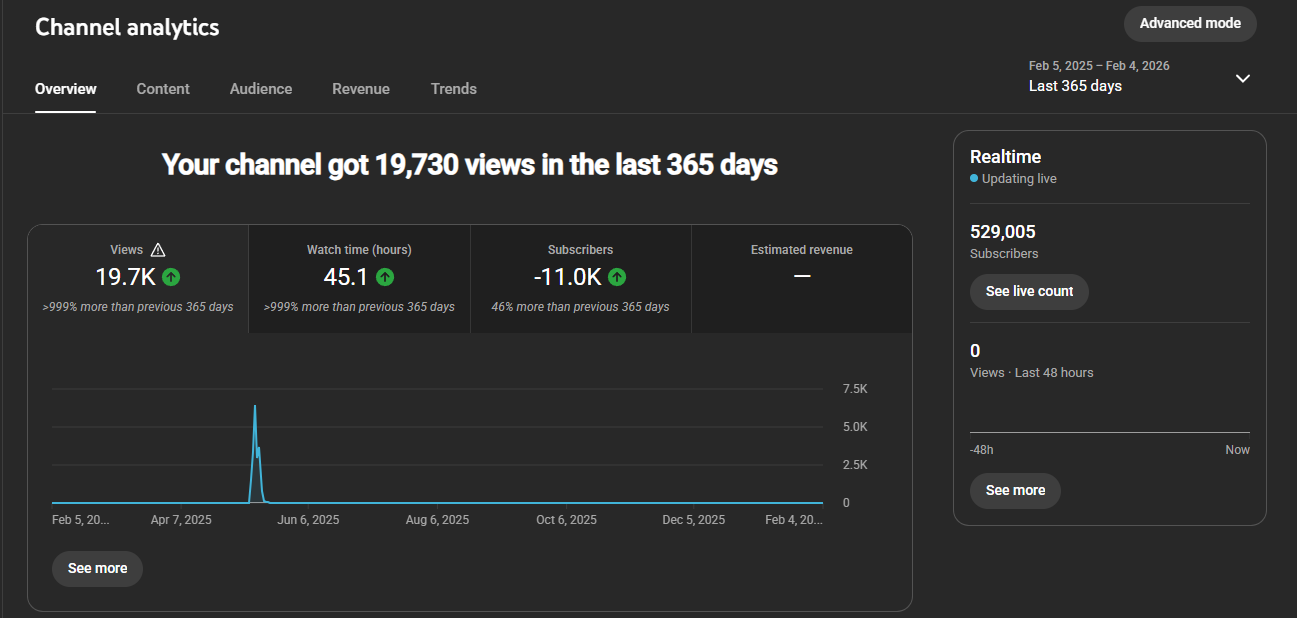Click the warning triangle icon beside Views
Viewport: 1297px width, 618px height.
click(x=157, y=250)
